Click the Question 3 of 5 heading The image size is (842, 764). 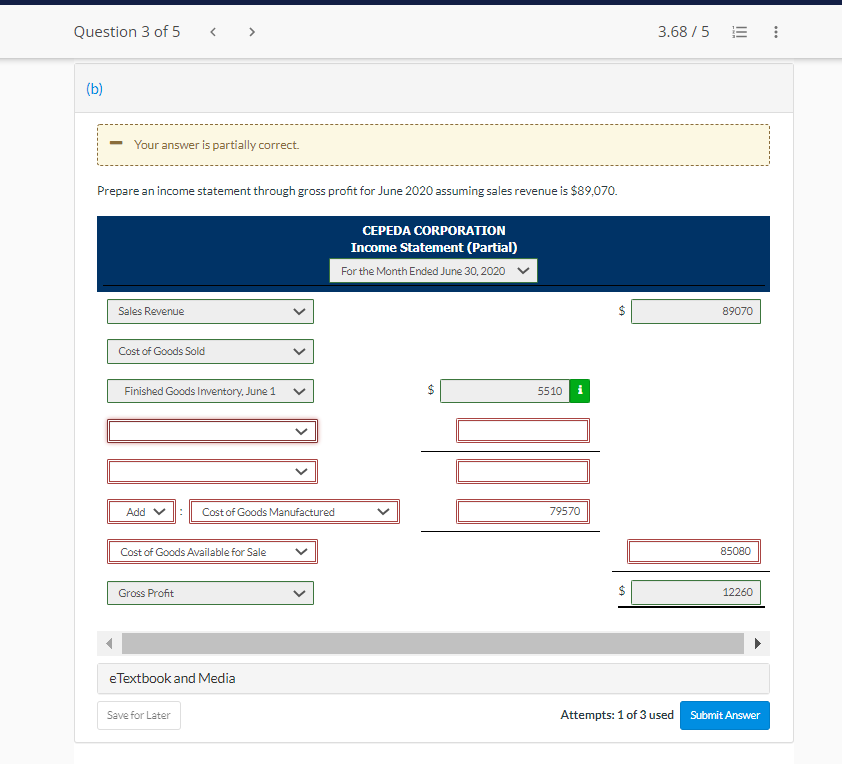127,32
